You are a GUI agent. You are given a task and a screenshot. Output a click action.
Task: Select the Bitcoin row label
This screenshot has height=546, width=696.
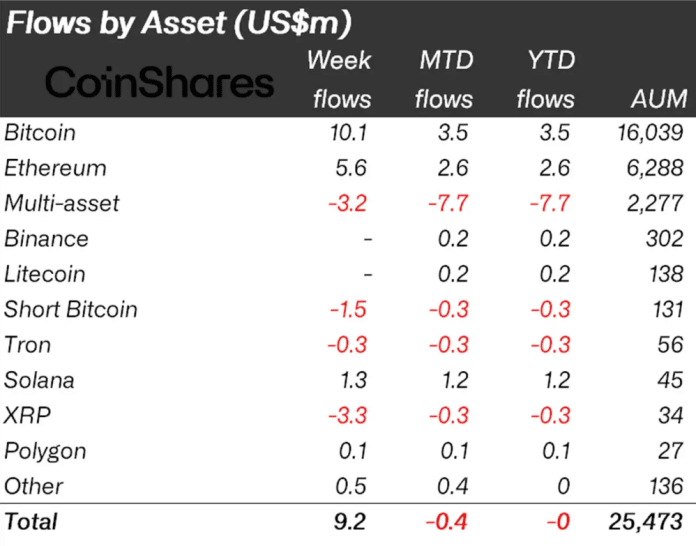[x=40, y=133]
